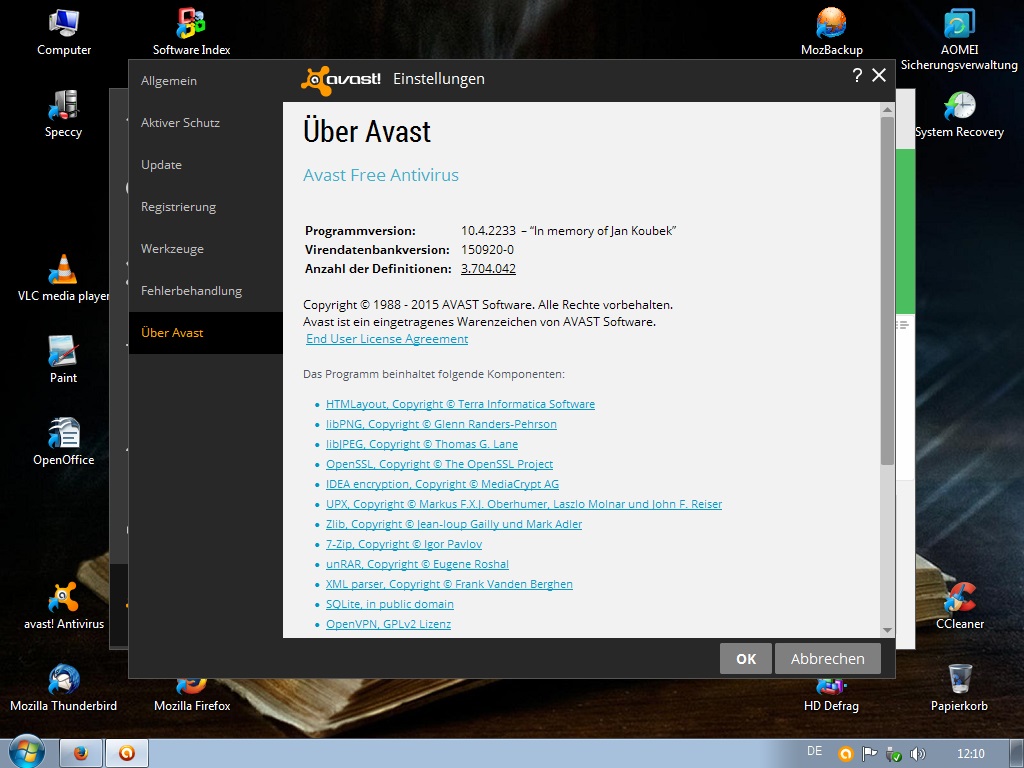Open the Action Center flag tray icon

point(869,754)
